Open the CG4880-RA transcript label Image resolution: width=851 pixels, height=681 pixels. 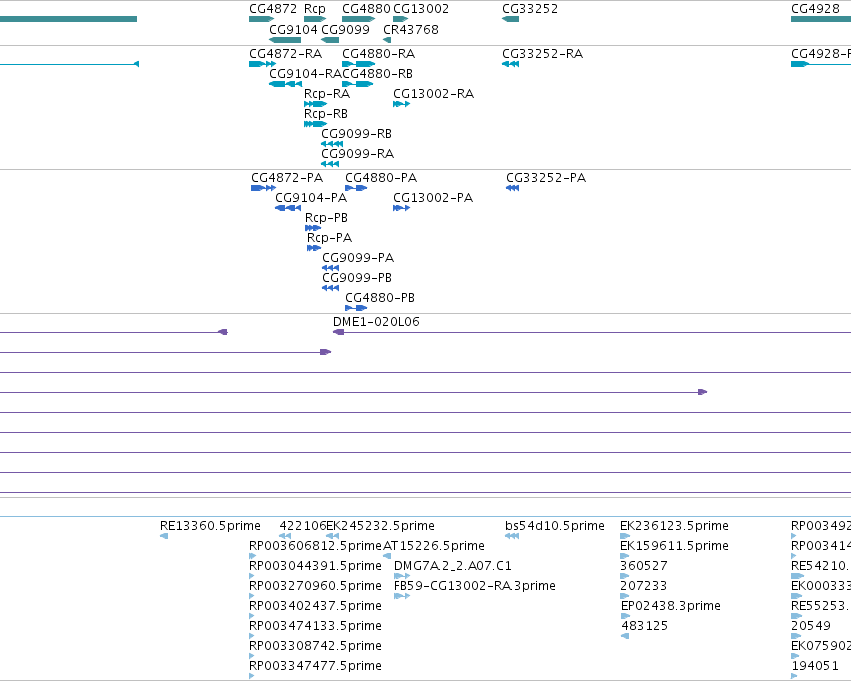coord(378,54)
